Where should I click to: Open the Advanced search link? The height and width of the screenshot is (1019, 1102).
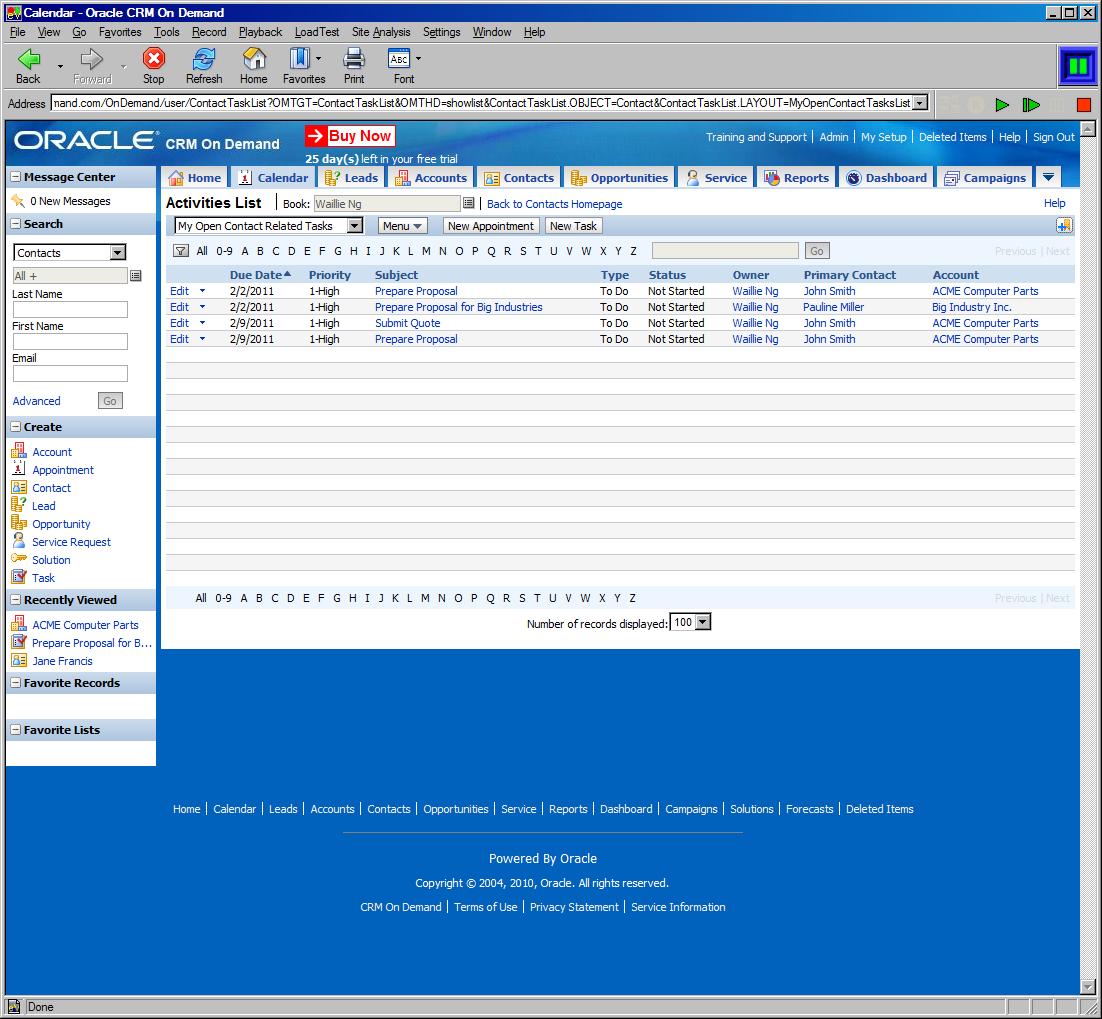coord(37,401)
